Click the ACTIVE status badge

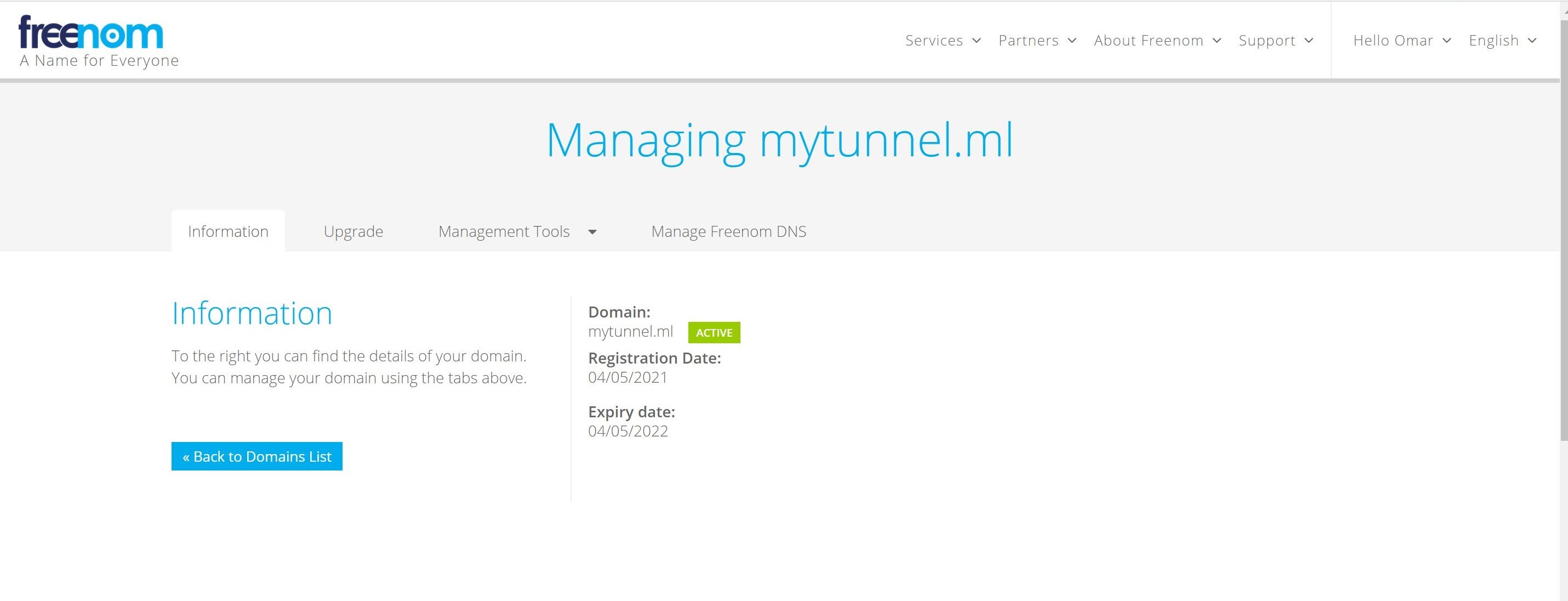pos(714,332)
